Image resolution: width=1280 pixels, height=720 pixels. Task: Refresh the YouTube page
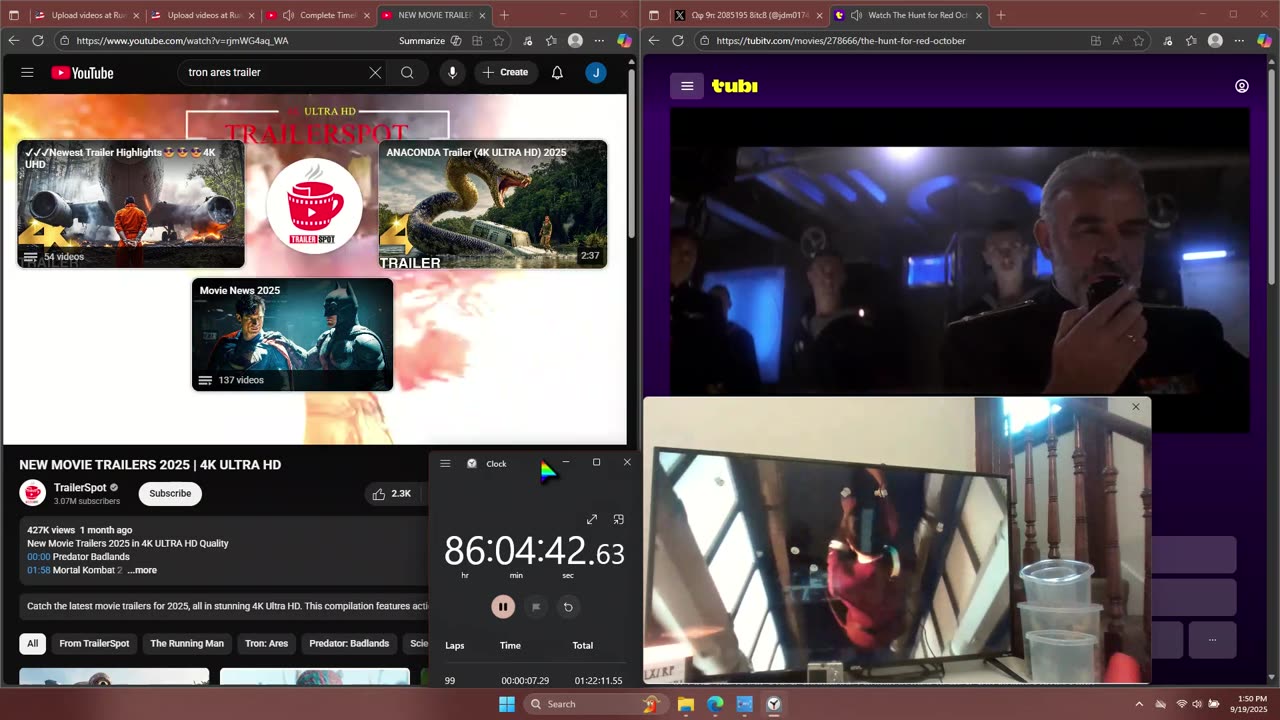(38, 41)
